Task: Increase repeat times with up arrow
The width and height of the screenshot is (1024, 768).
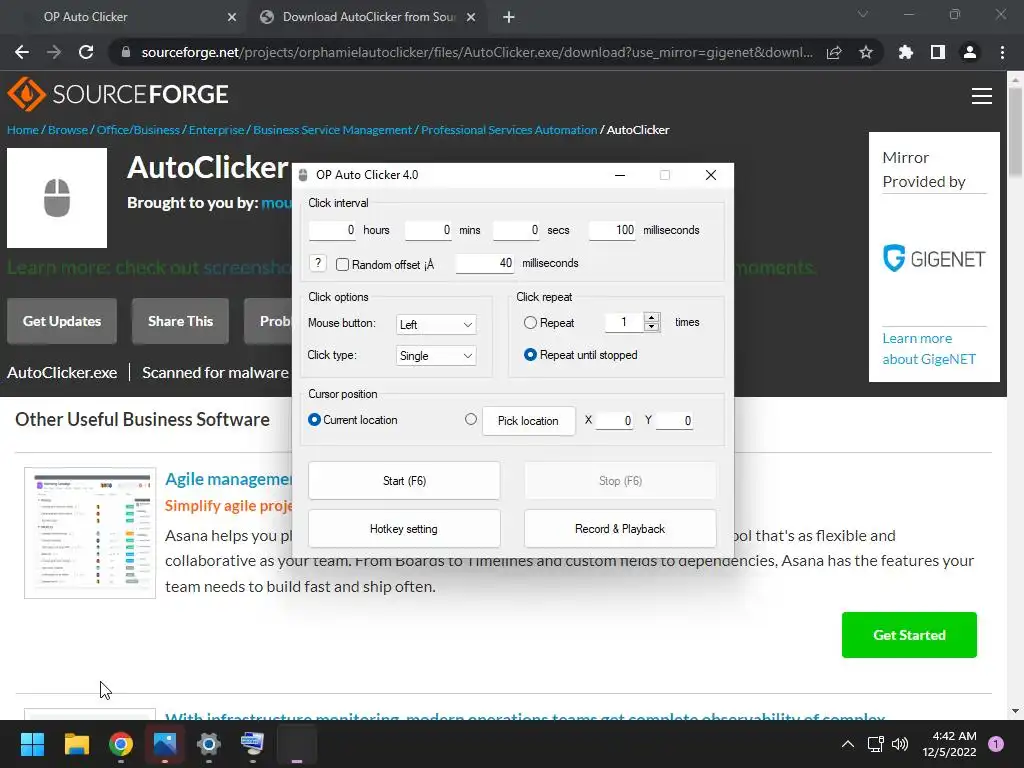Action: point(651,317)
